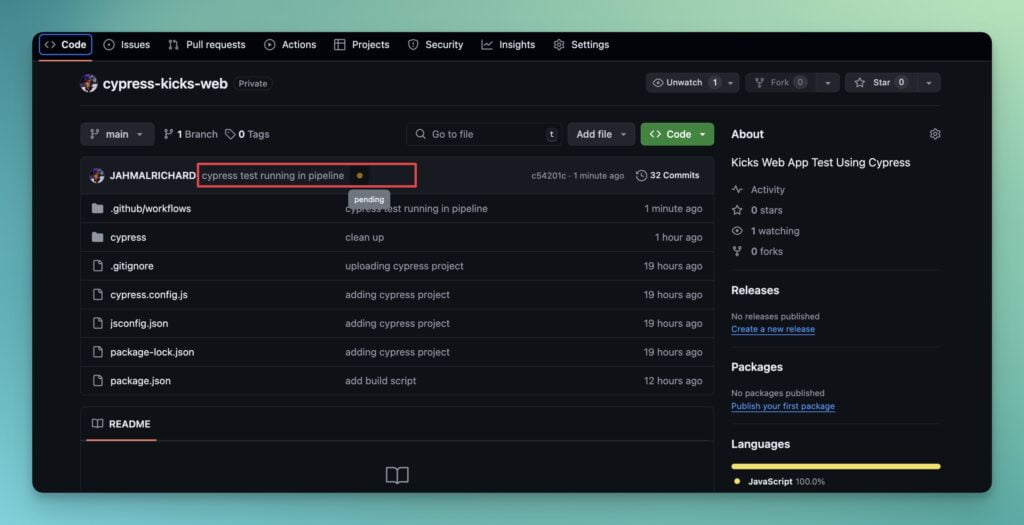Open the Star lists dropdown arrow

pyautogui.click(x=929, y=82)
